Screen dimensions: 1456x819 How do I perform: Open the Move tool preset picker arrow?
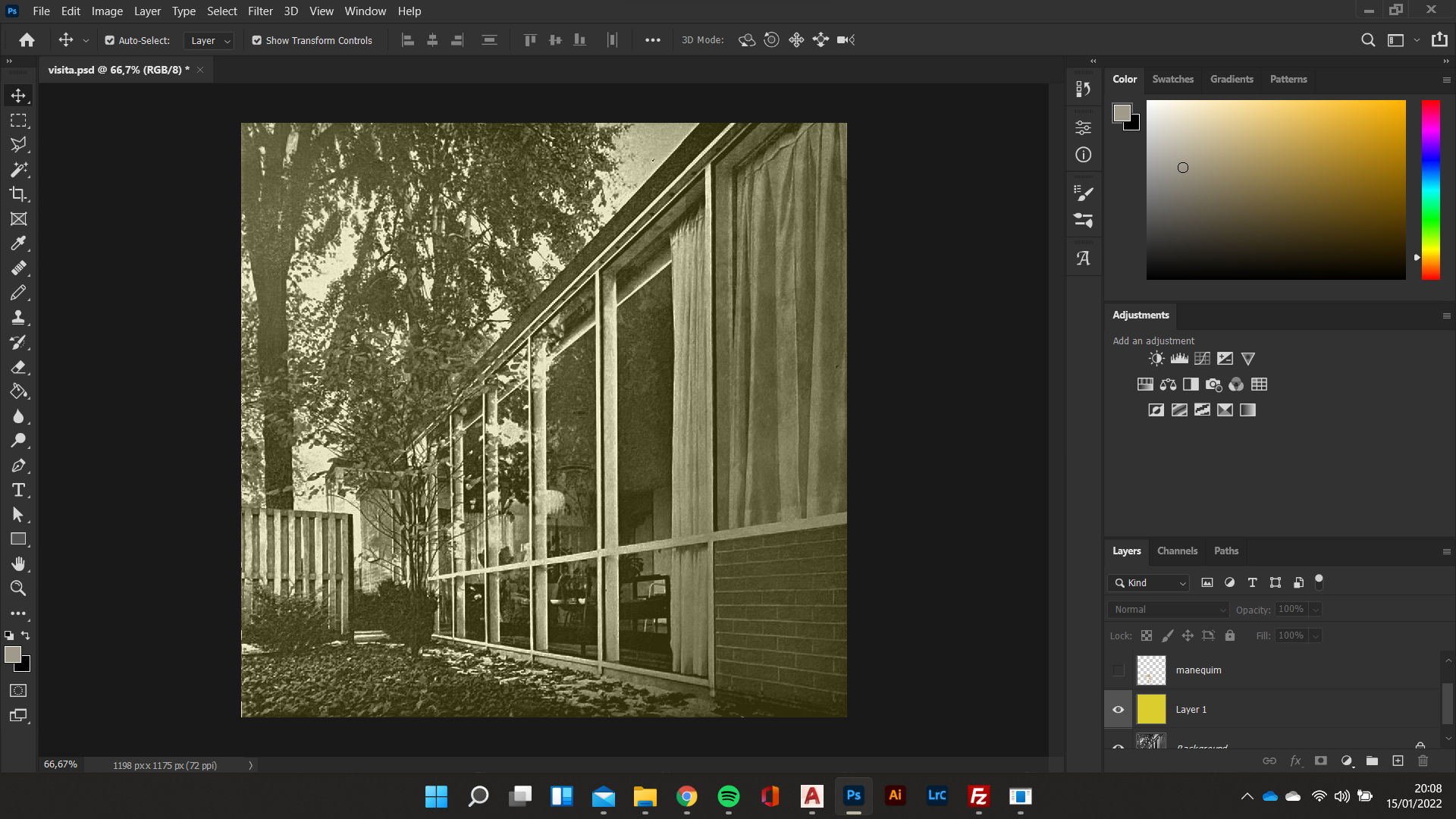pyautogui.click(x=86, y=40)
